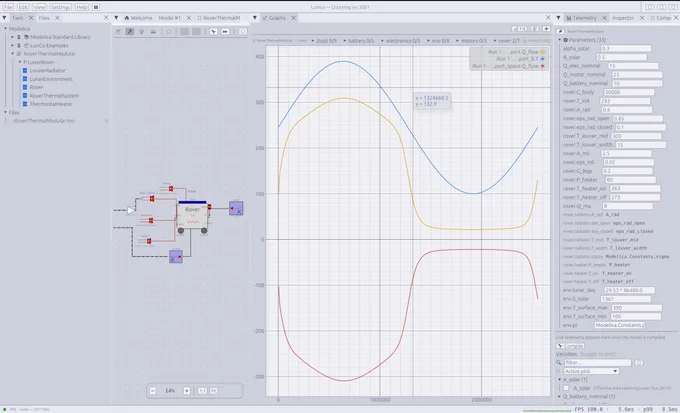Switch to the Inspector tab
The width and height of the screenshot is (680, 413).
click(x=623, y=18)
